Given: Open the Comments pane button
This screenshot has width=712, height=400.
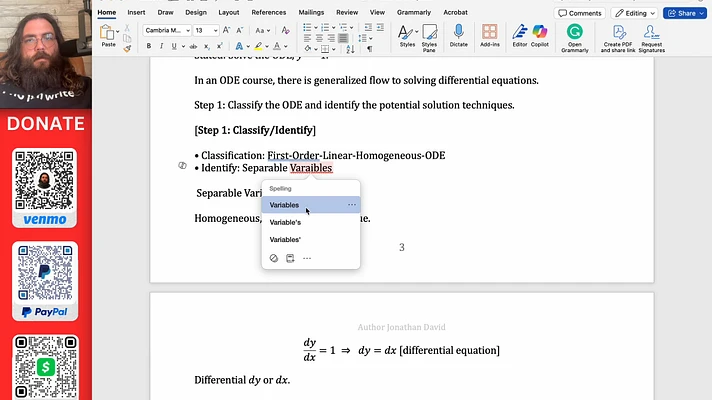Looking at the screenshot, I should [579, 13].
